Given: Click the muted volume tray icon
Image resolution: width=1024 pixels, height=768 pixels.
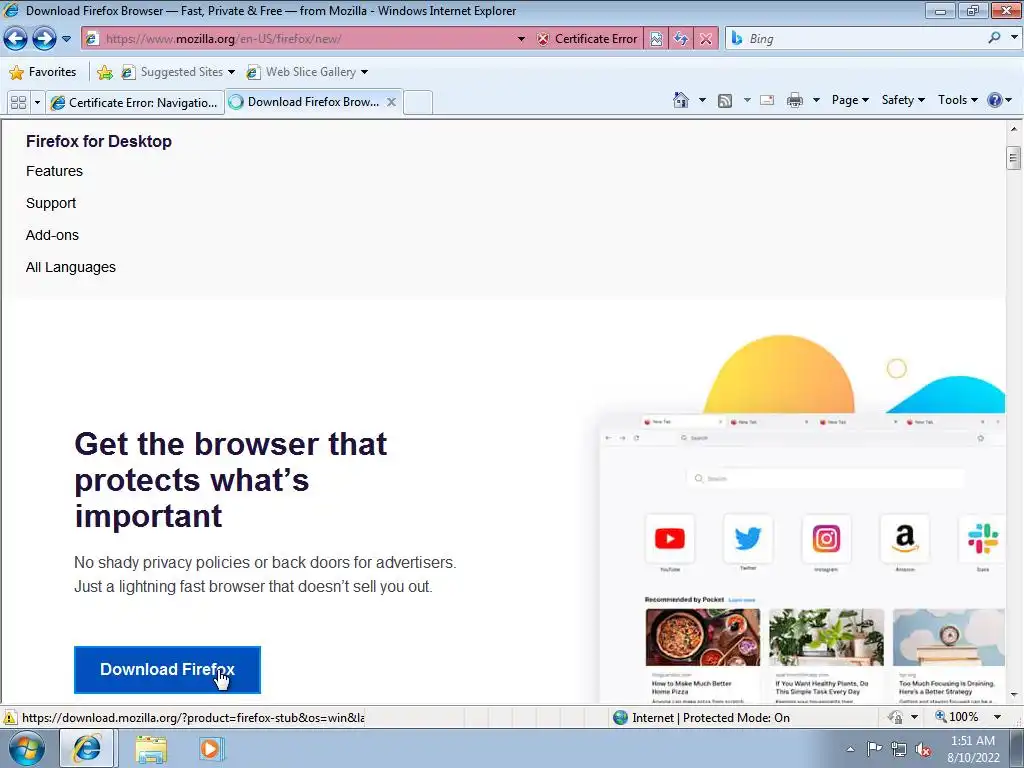Looking at the screenshot, I should coord(923,749).
